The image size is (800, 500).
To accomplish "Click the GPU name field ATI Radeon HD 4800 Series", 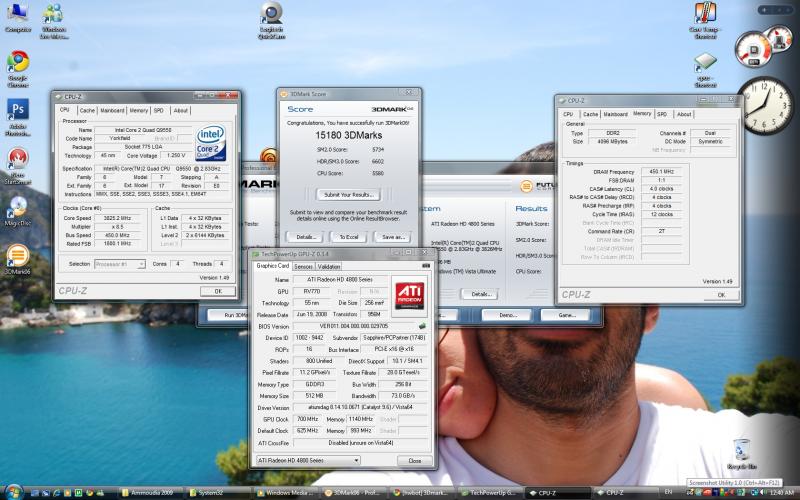I will point(340,280).
